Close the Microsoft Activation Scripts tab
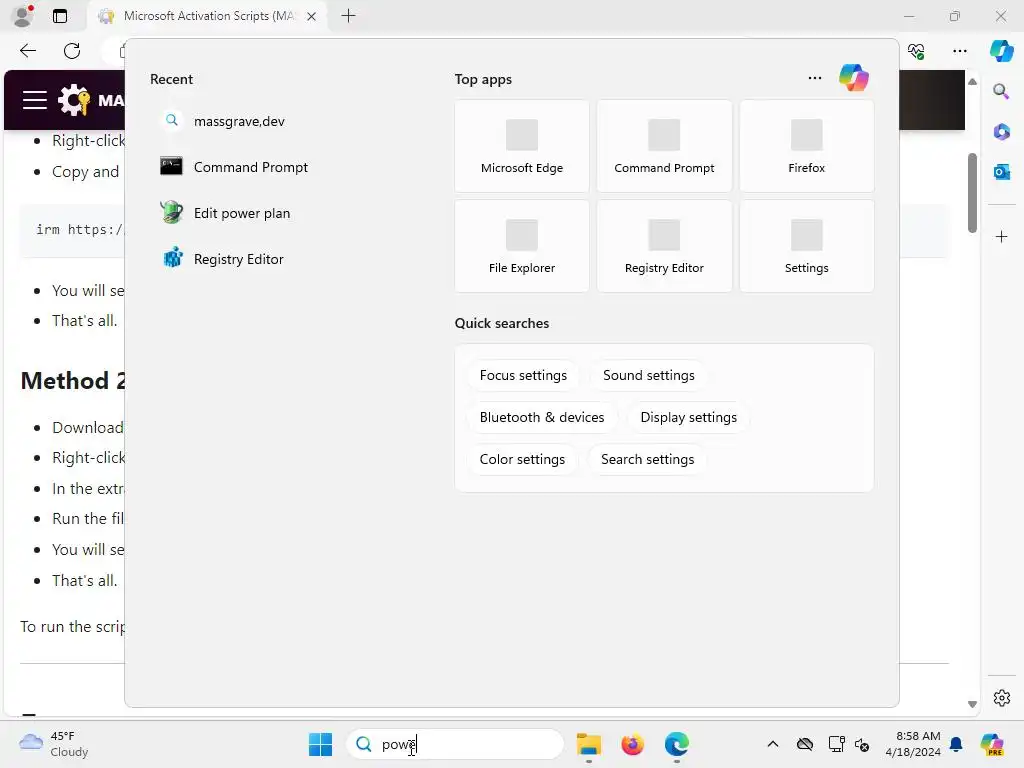The height and width of the screenshot is (768, 1024). click(x=312, y=16)
